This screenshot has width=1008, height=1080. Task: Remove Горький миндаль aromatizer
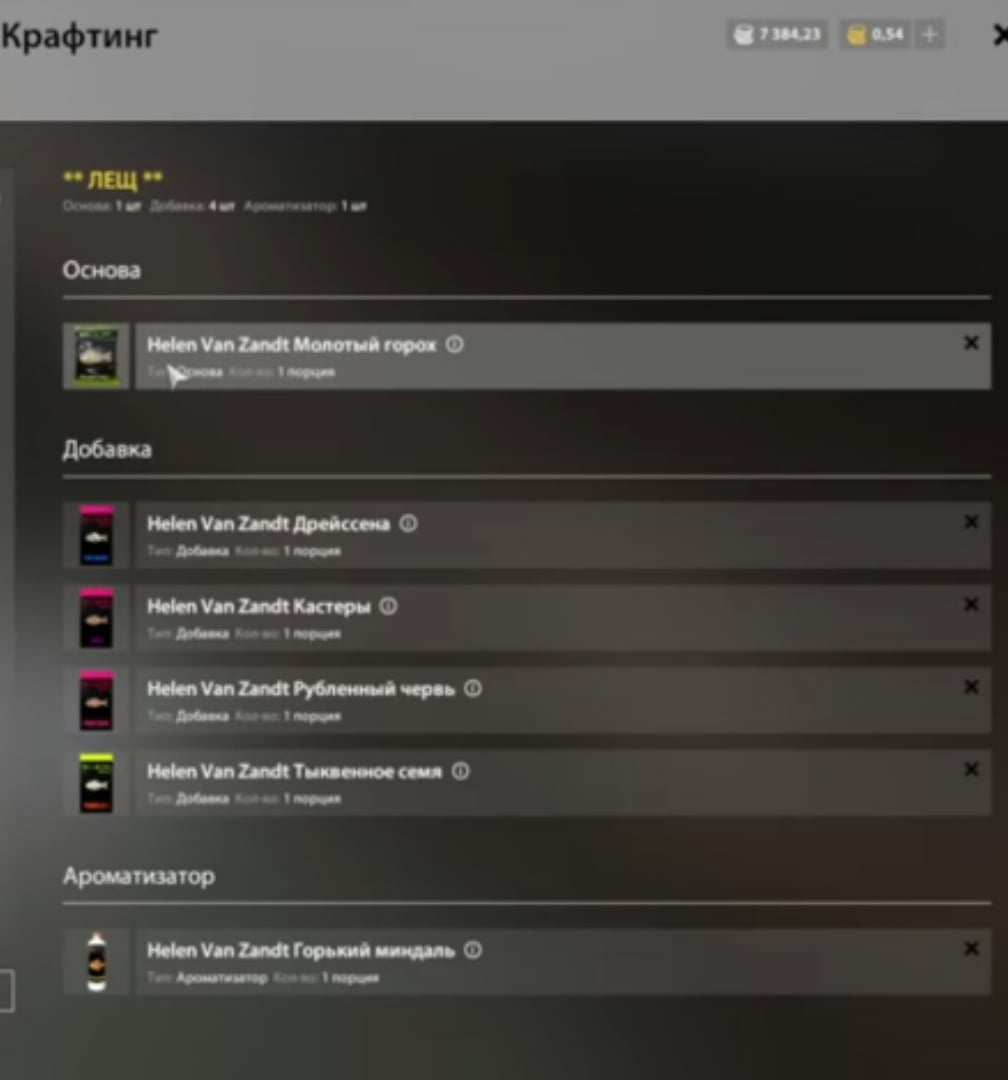(971, 948)
